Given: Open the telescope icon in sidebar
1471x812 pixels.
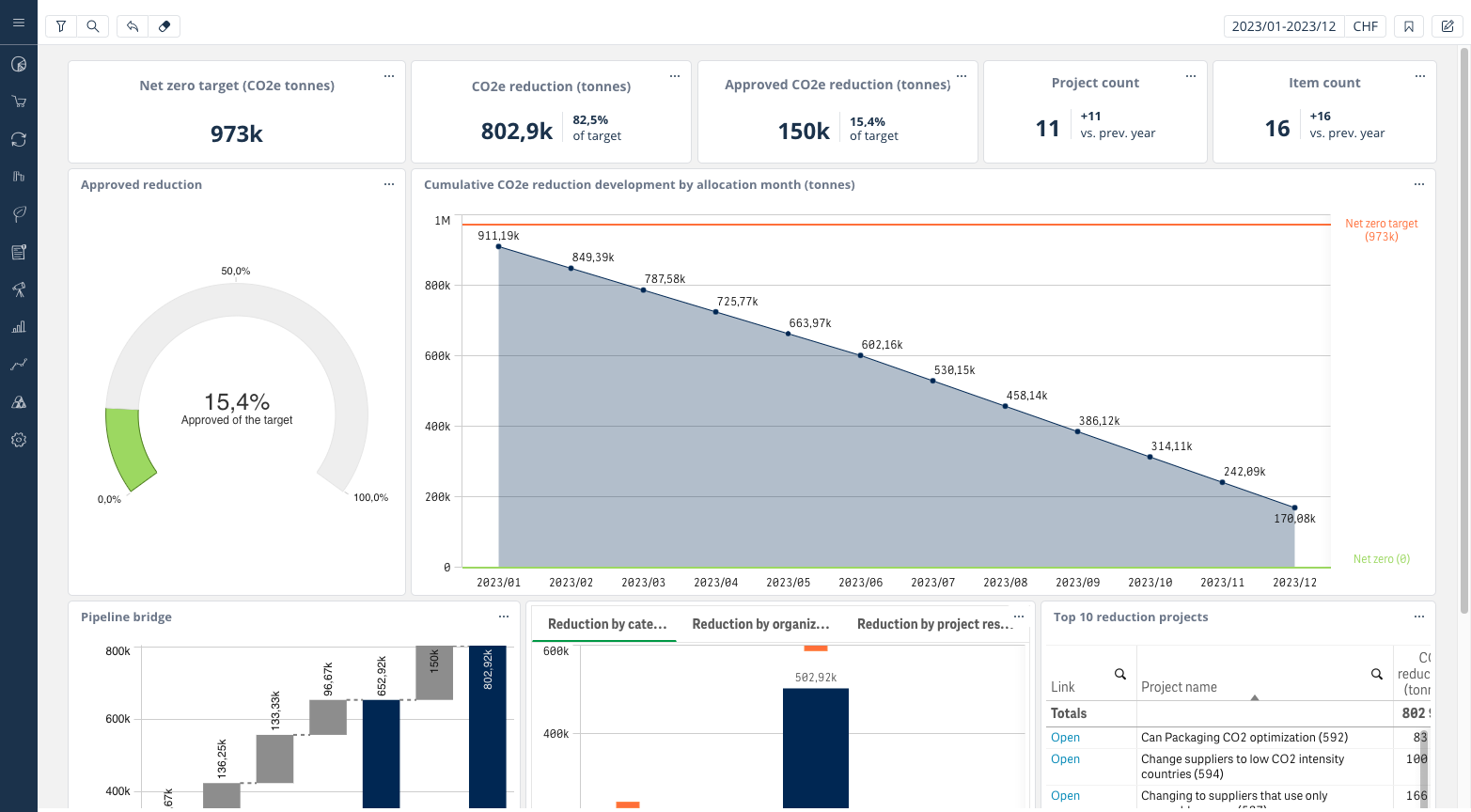Looking at the screenshot, I should (x=19, y=289).
